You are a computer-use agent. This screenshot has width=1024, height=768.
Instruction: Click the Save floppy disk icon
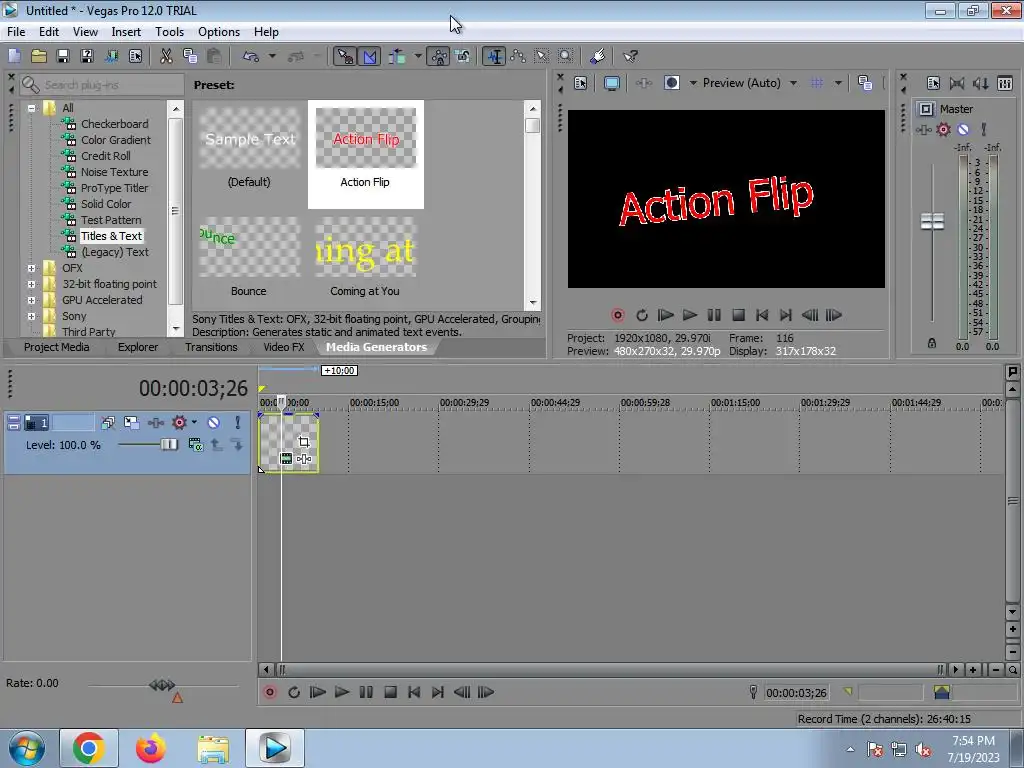tap(63, 57)
